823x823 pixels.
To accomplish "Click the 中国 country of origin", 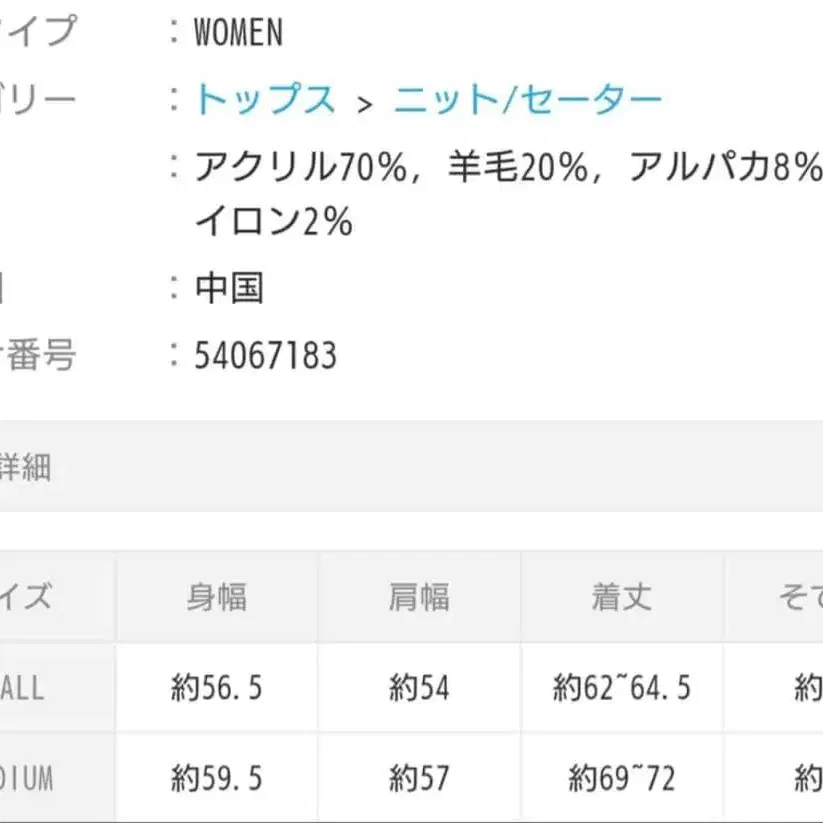I will point(229,289).
